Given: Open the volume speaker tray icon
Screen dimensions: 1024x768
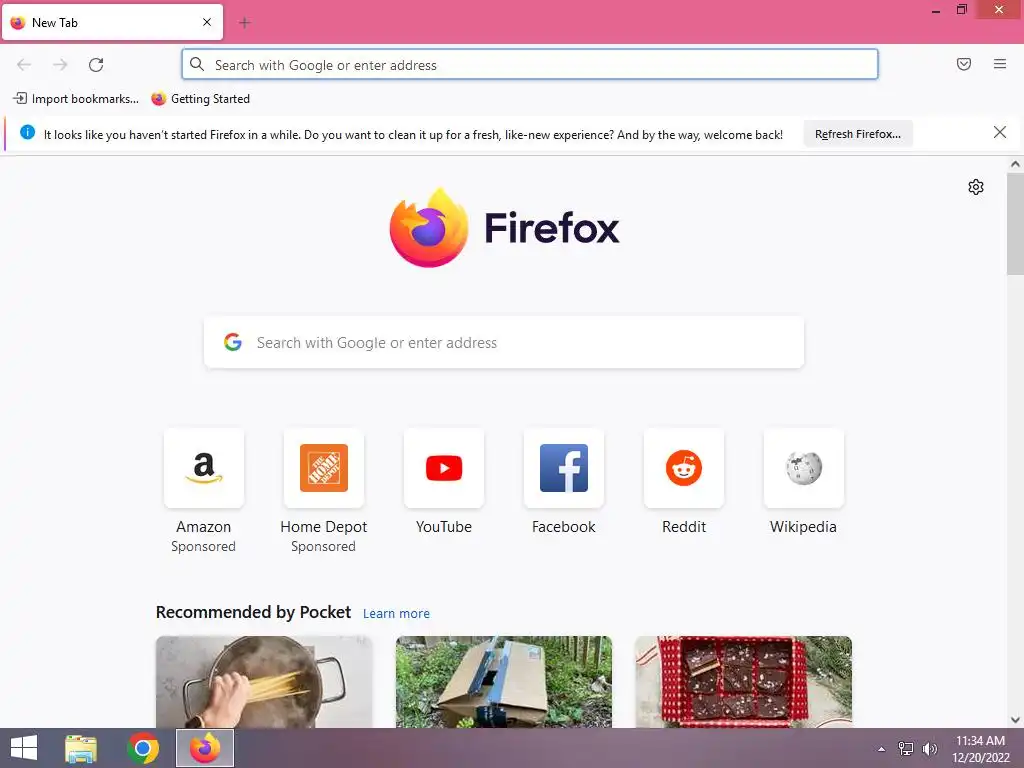Looking at the screenshot, I should (929, 749).
